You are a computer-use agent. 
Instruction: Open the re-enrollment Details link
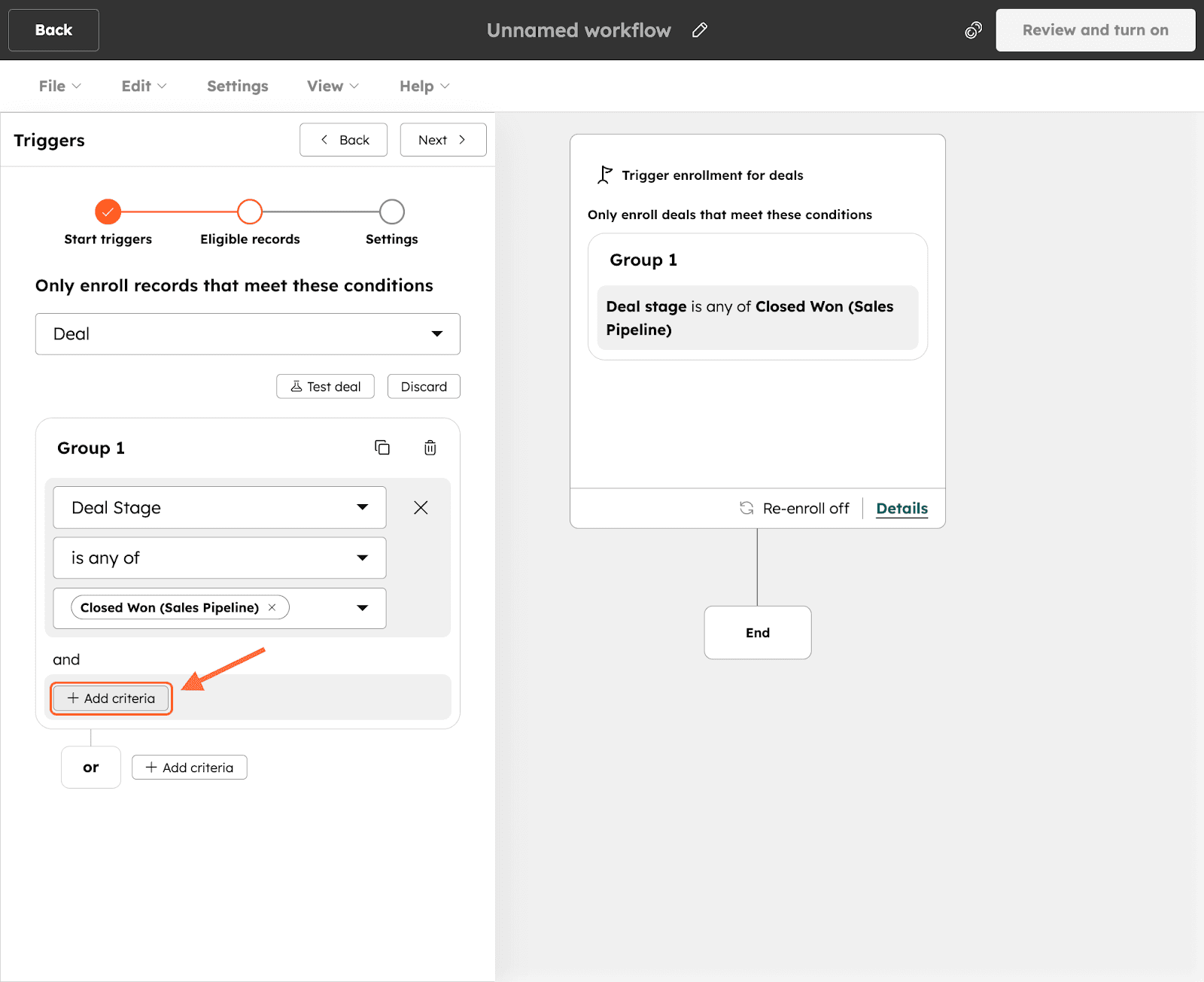901,509
